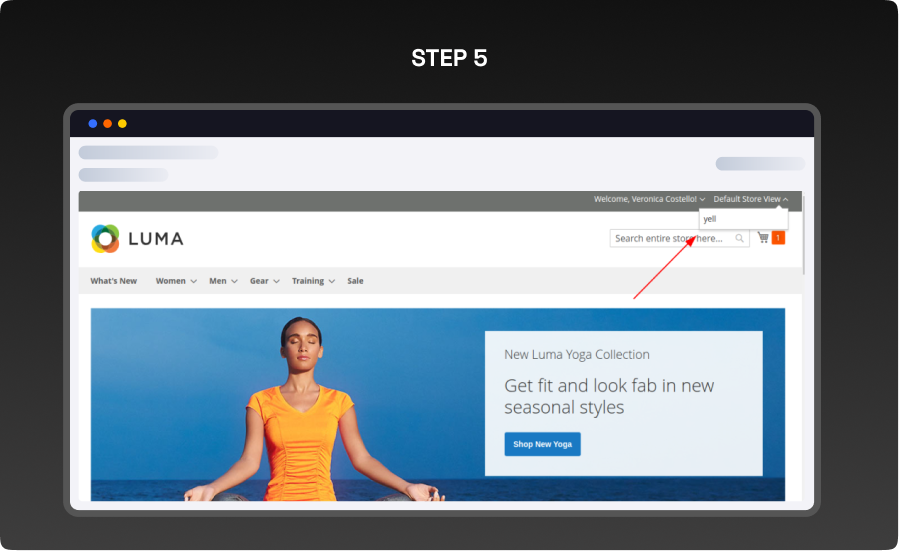Expand the Welcome, Veronica Costello account menu

tap(649, 199)
